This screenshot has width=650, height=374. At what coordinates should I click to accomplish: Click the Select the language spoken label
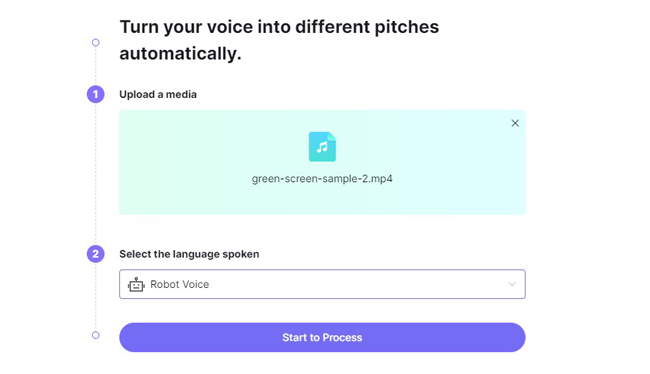click(189, 254)
